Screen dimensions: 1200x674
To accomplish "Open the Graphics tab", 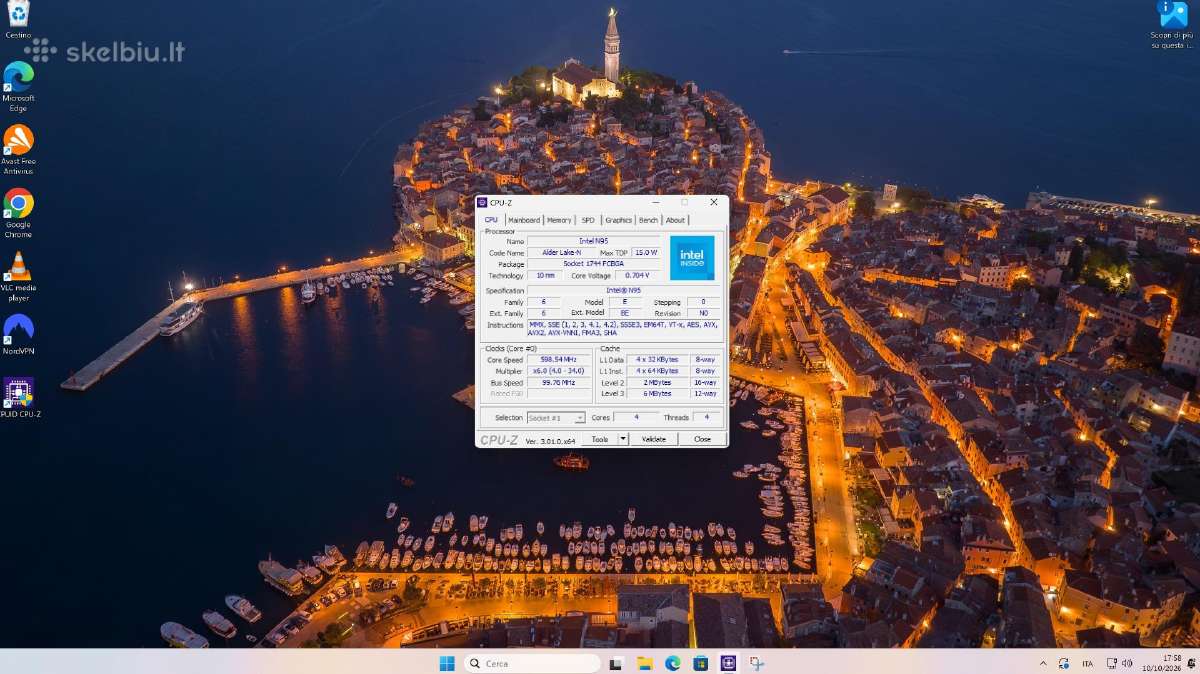I will (x=618, y=220).
